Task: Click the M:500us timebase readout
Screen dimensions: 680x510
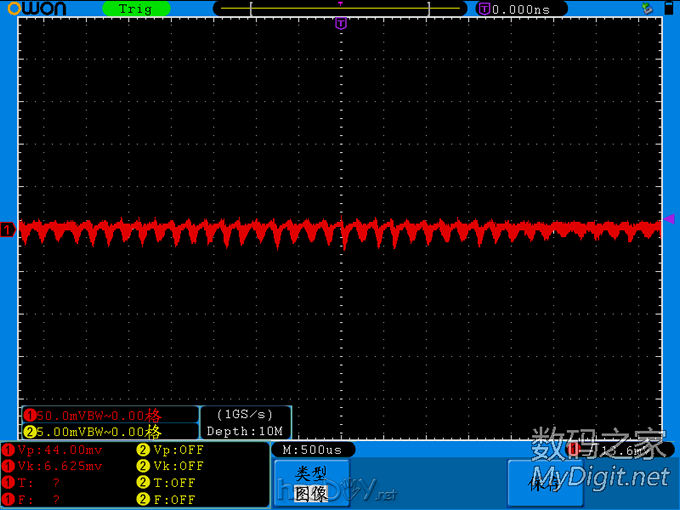Action: coord(311,450)
